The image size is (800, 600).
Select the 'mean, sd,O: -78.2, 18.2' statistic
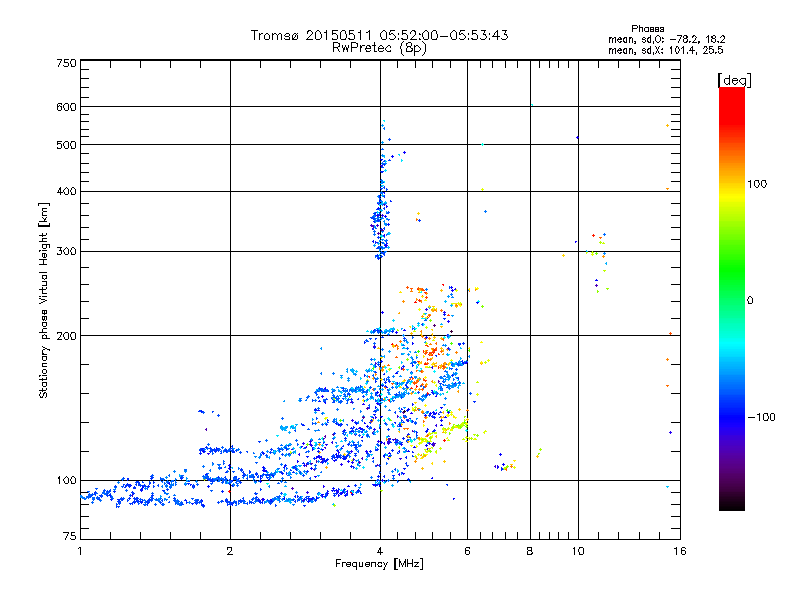point(666,39)
